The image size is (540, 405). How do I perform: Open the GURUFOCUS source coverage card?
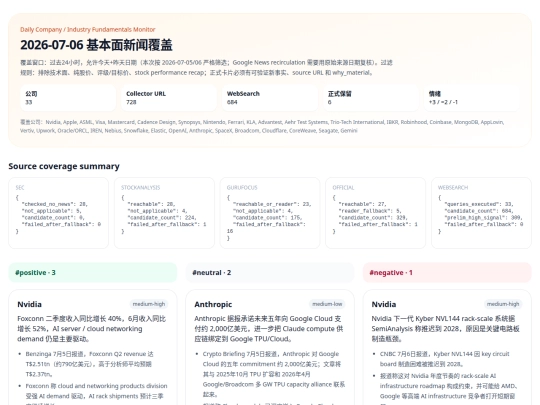click(270, 213)
